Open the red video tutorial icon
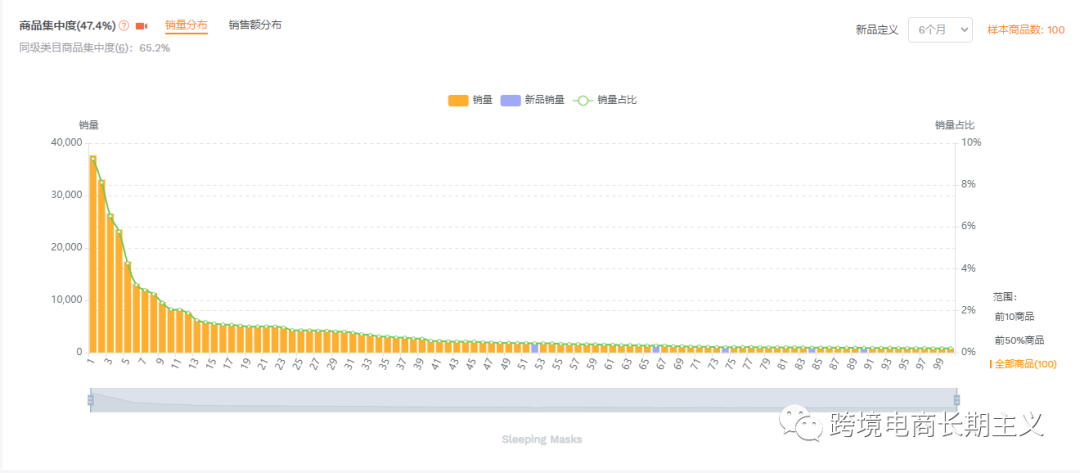1080x473 pixels. [141, 26]
